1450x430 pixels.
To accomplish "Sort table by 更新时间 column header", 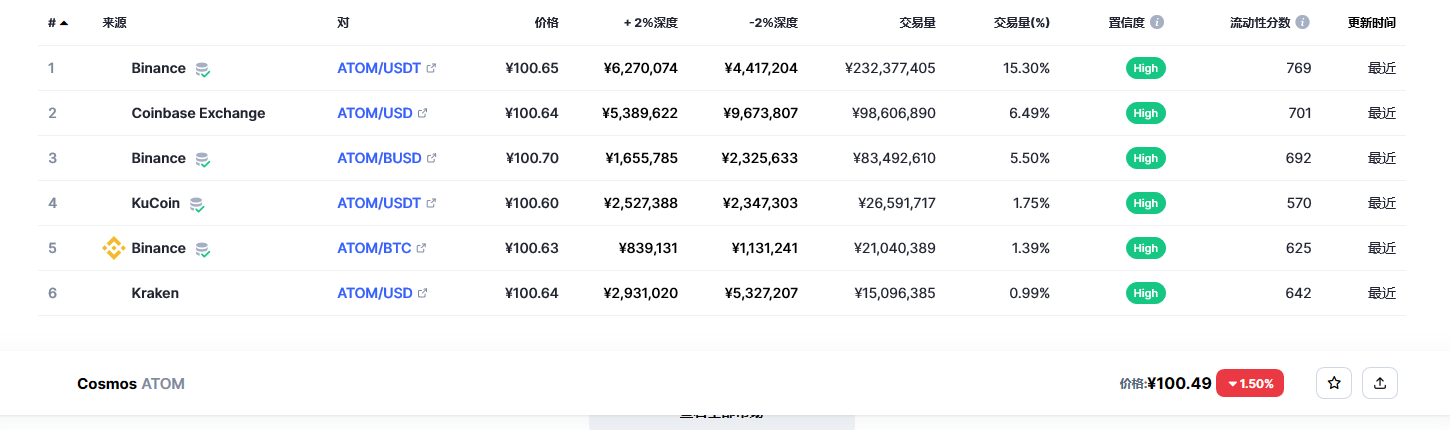I will (x=1371, y=22).
